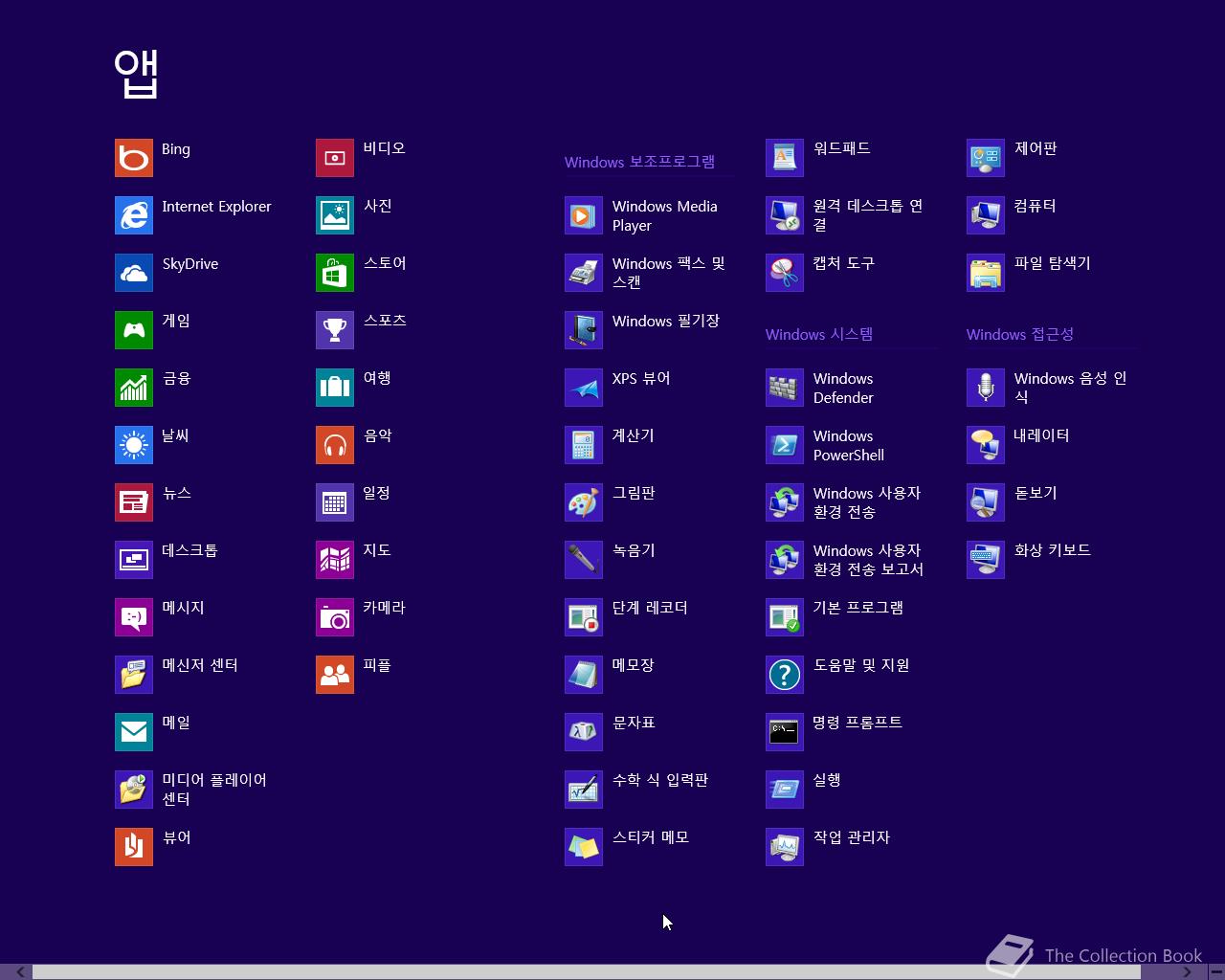1225x980 pixels.
Task: Open 원격 데스크톱 연결
Action: pos(845,215)
